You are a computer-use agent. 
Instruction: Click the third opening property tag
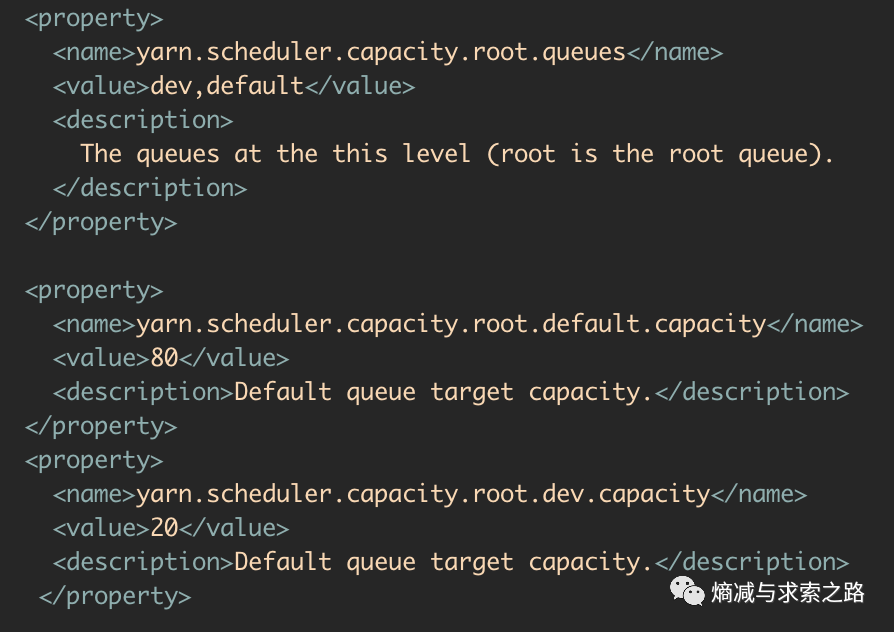pyautogui.click(x=94, y=461)
